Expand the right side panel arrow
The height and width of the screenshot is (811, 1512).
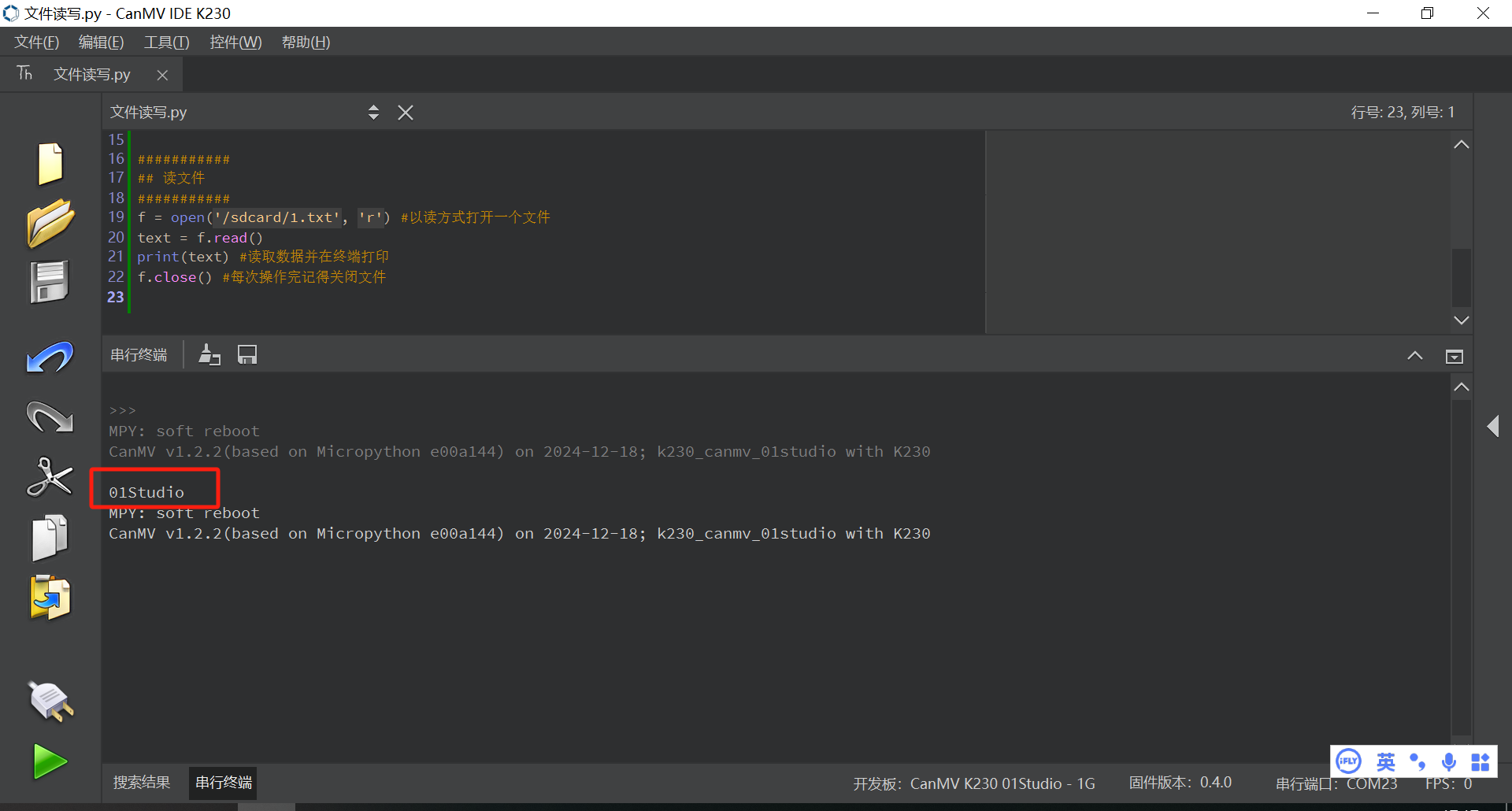click(1493, 426)
